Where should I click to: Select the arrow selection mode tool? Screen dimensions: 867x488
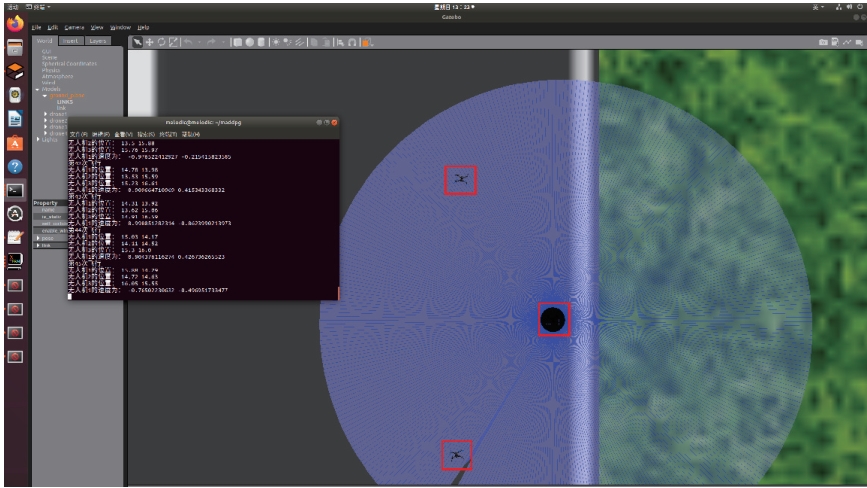(137, 42)
